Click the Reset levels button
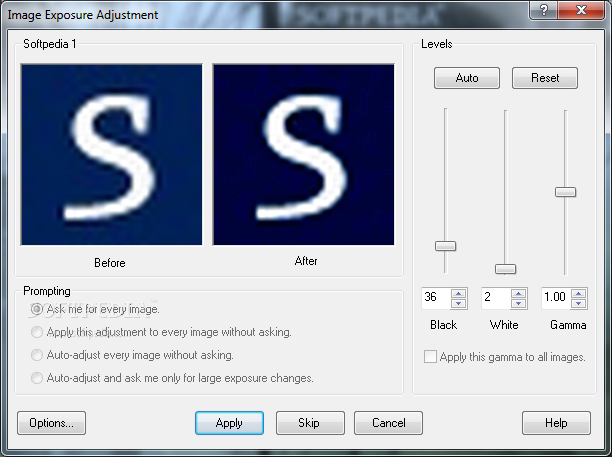This screenshot has width=612, height=457. tap(545, 78)
